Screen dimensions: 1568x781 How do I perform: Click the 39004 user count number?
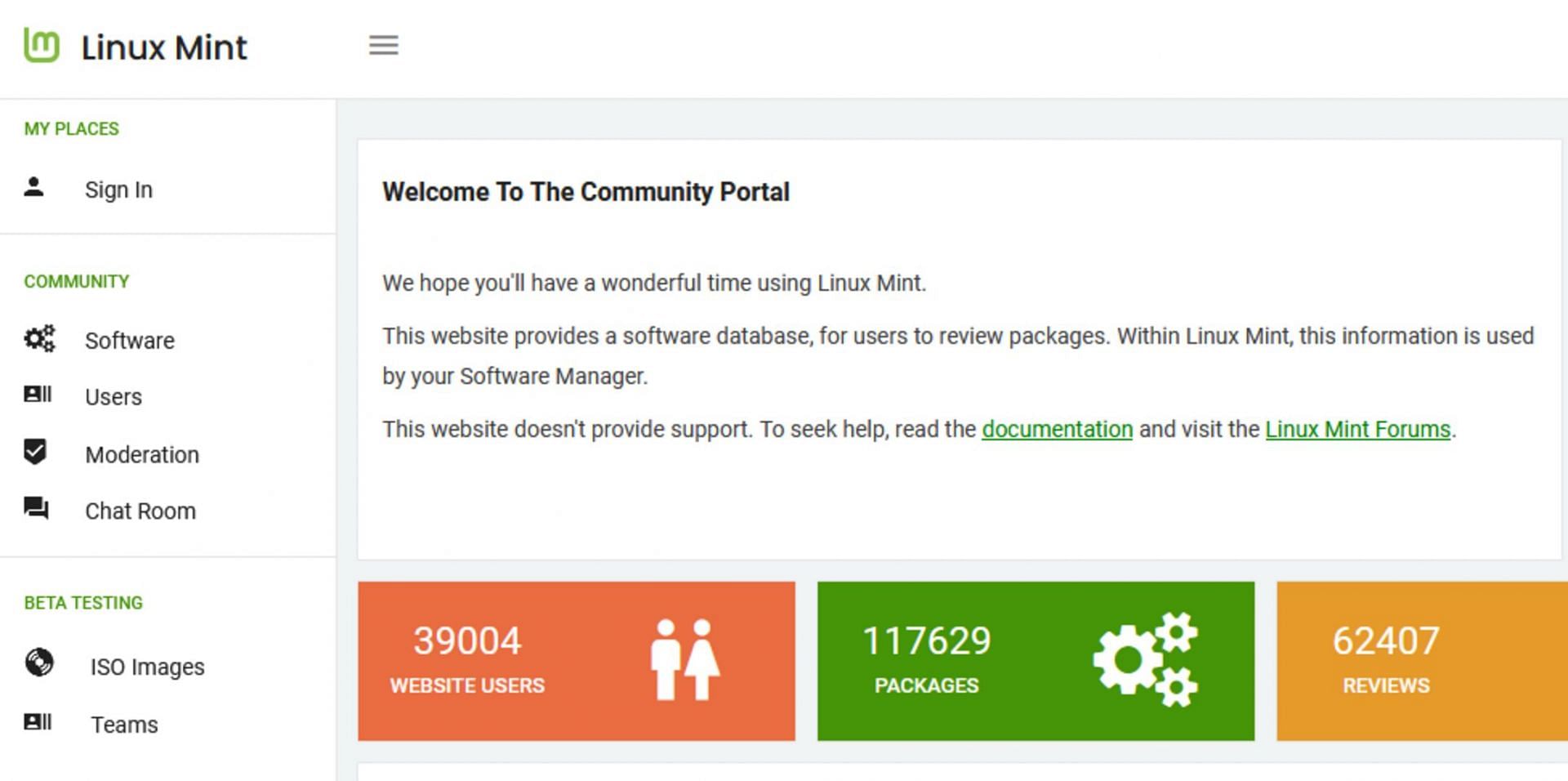coord(467,640)
